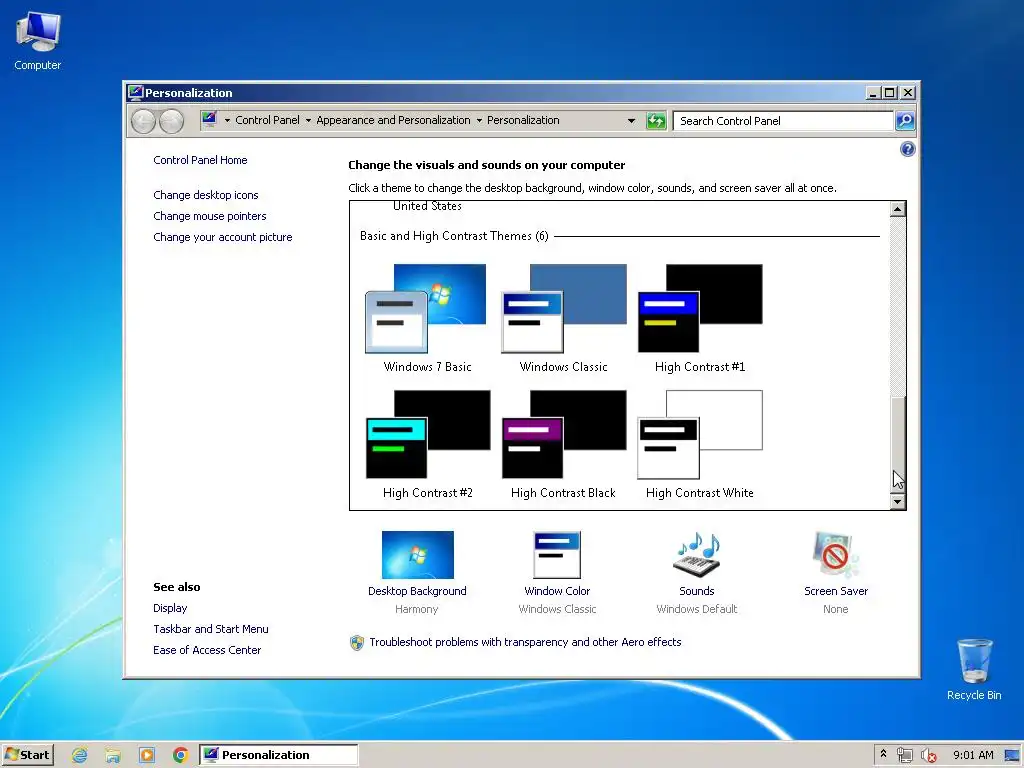This screenshot has height=768, width=1024.
Task: Click the Personalization icon in address bar
Action: click(209, 120)
